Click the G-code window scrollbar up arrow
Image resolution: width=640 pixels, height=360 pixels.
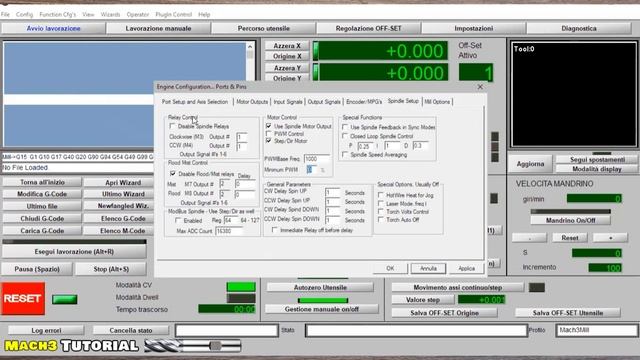point(250,47)
